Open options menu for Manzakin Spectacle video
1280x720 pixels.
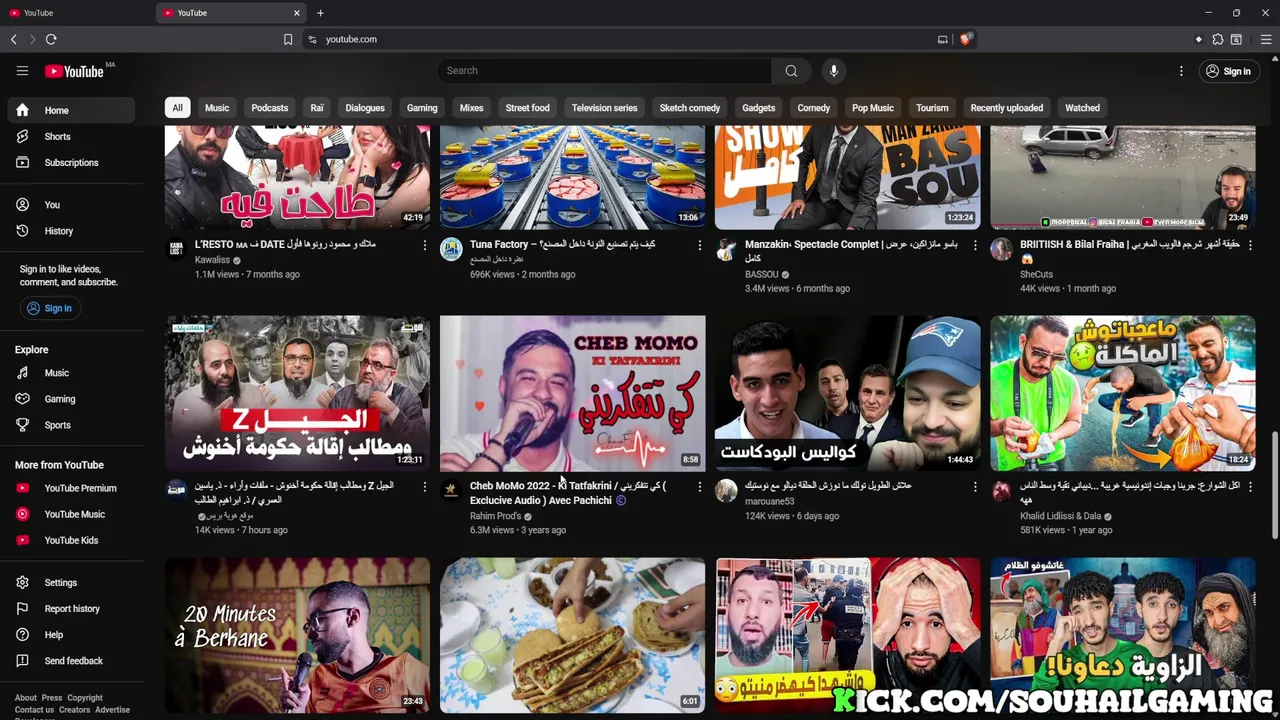(975, 245)
